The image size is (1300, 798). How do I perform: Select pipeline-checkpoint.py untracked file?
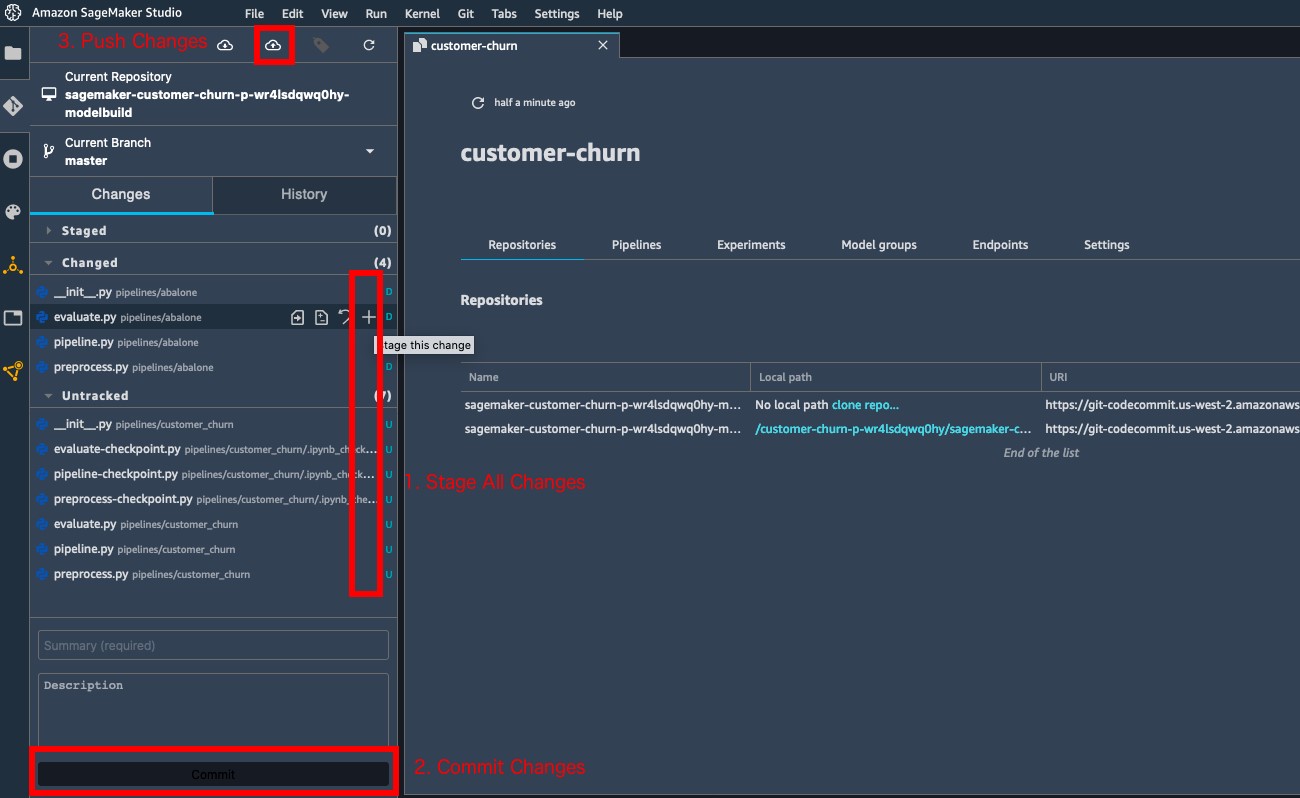pos(213,474)
